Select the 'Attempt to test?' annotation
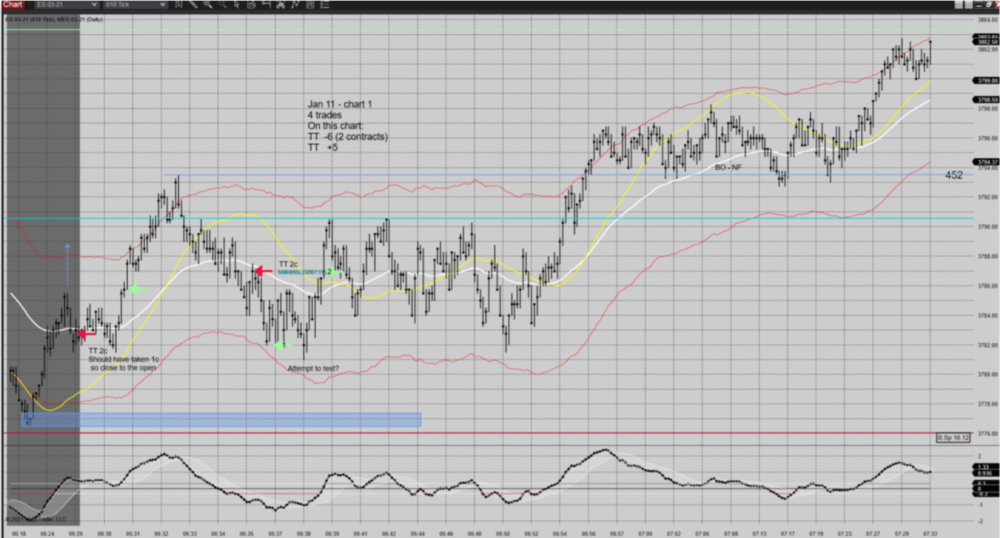This screenshot has width=1000, height=538. pos(313,369)
